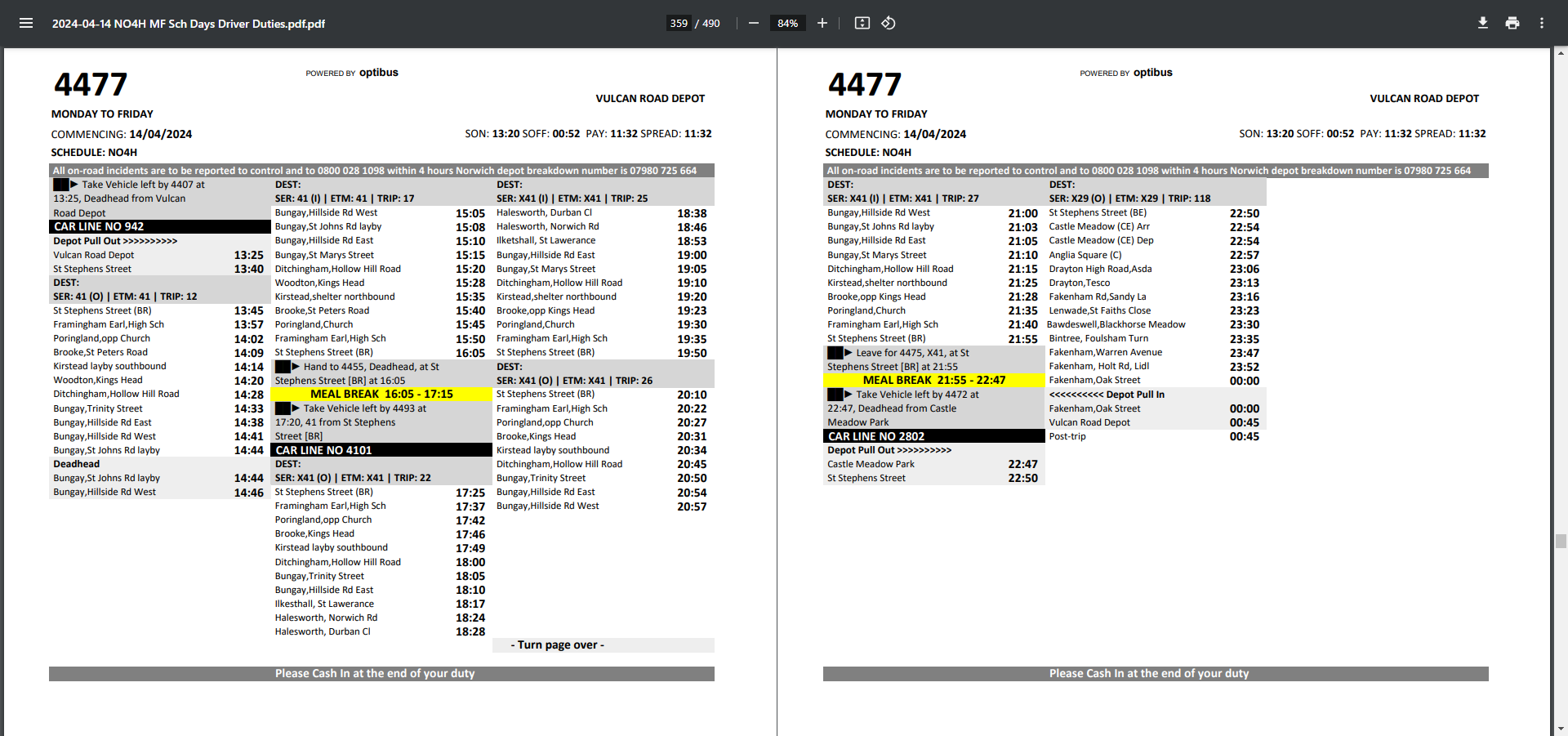Click the 84% zoom level field

[x=787, y=23]
